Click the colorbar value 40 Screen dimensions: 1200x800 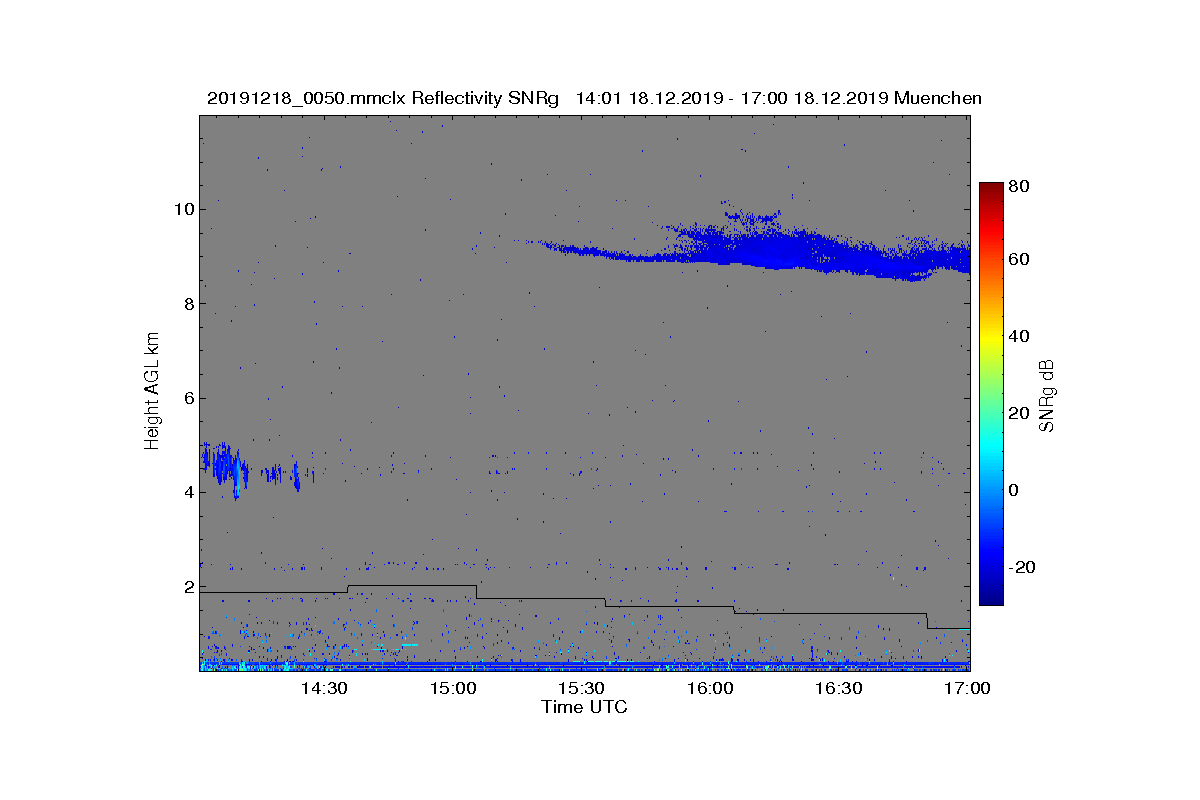click(x=1019, y=336)
